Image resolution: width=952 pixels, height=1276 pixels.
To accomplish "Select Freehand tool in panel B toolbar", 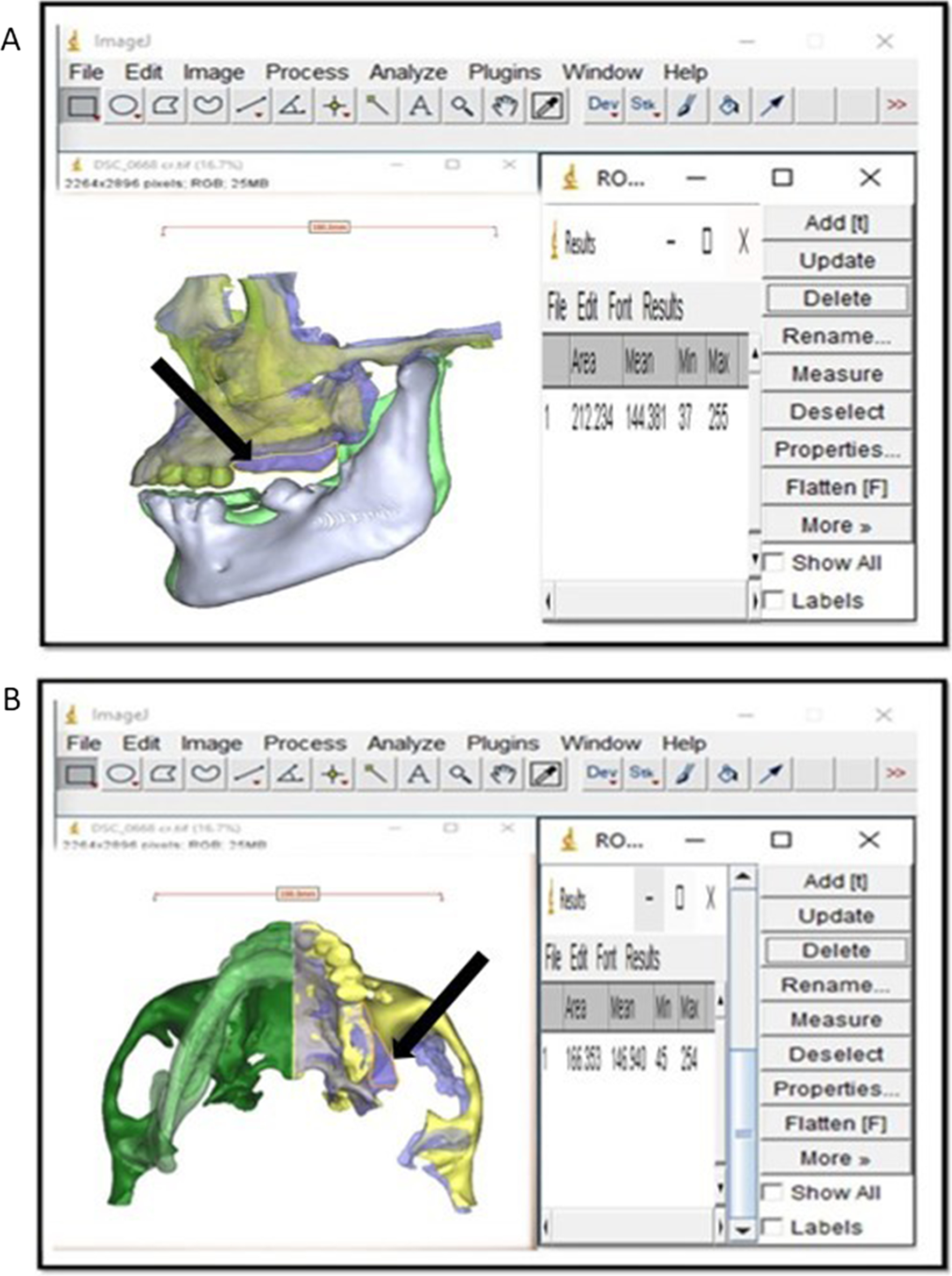I will tap(207, 774).
